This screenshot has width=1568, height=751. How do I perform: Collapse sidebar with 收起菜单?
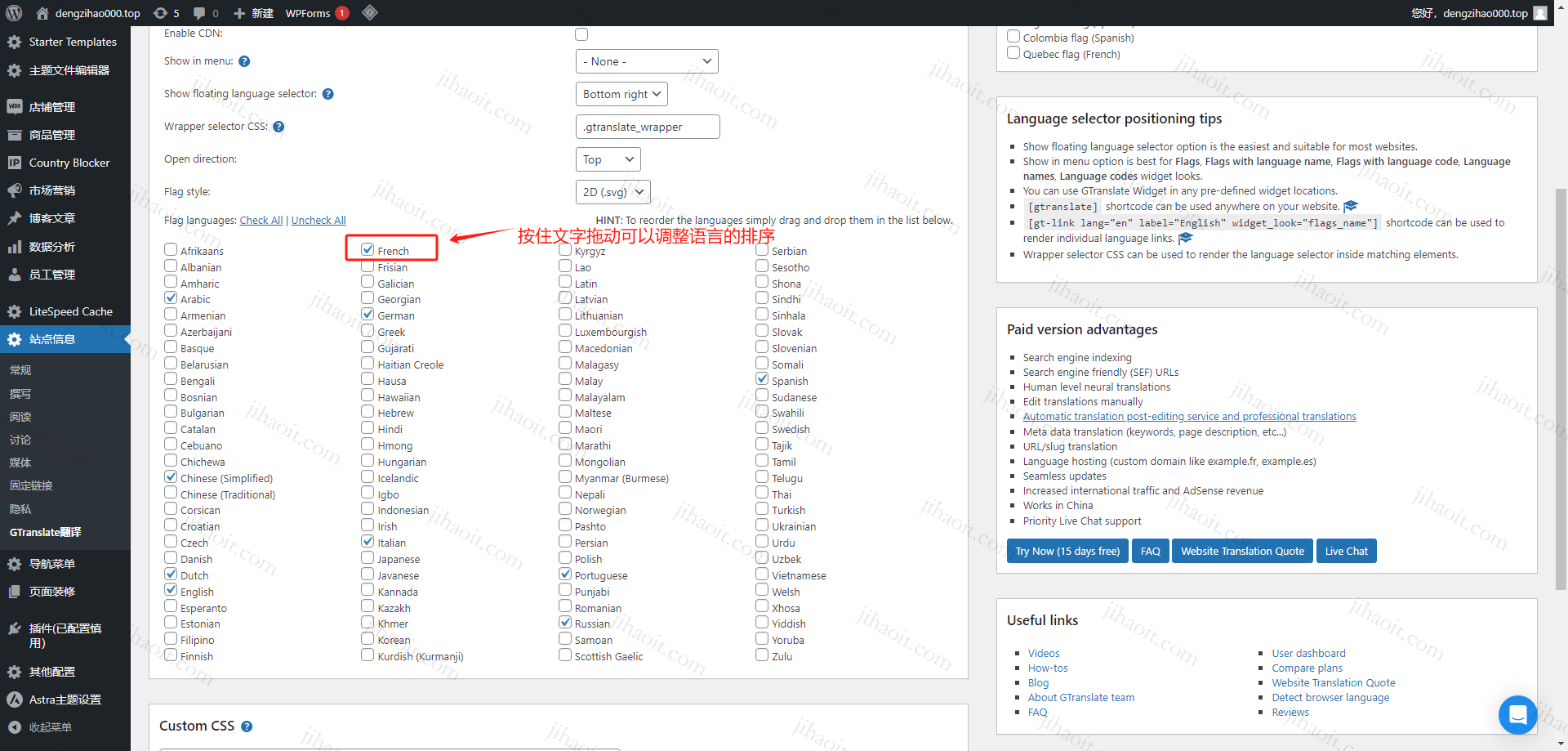pyautogui.click(x=65, y=727)
